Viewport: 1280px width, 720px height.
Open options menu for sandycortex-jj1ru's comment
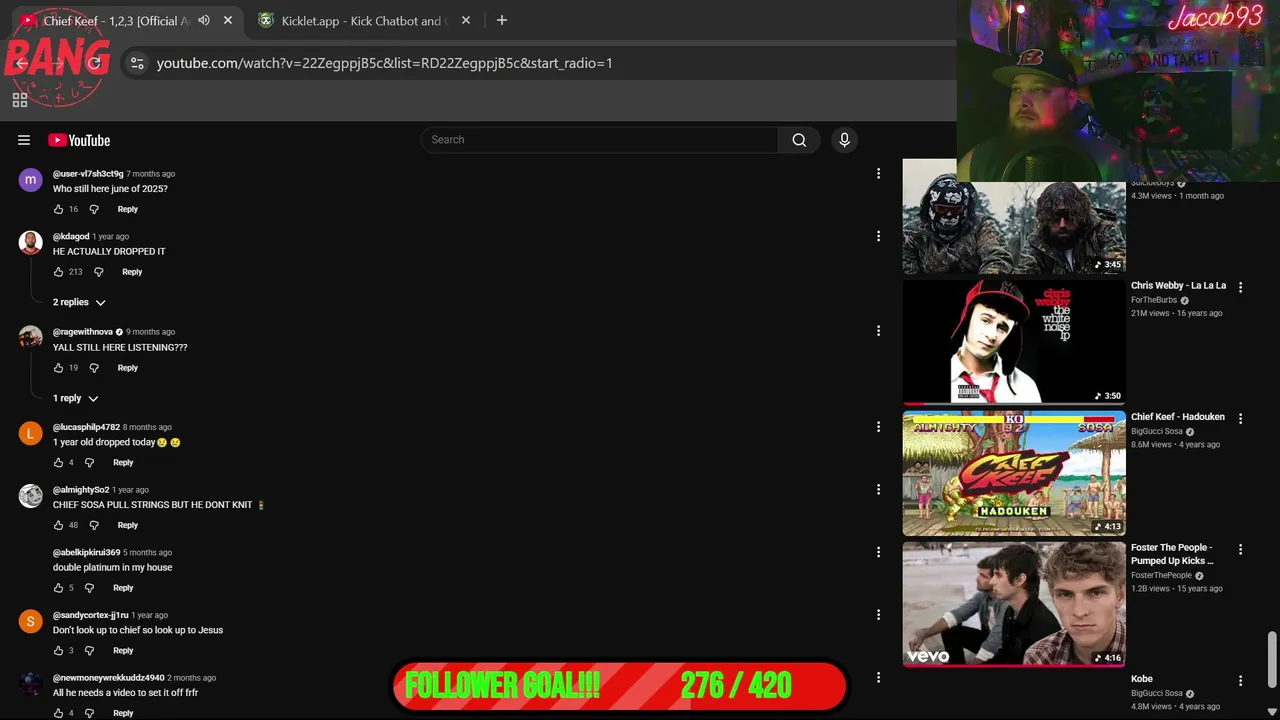(x=878, y=615)
